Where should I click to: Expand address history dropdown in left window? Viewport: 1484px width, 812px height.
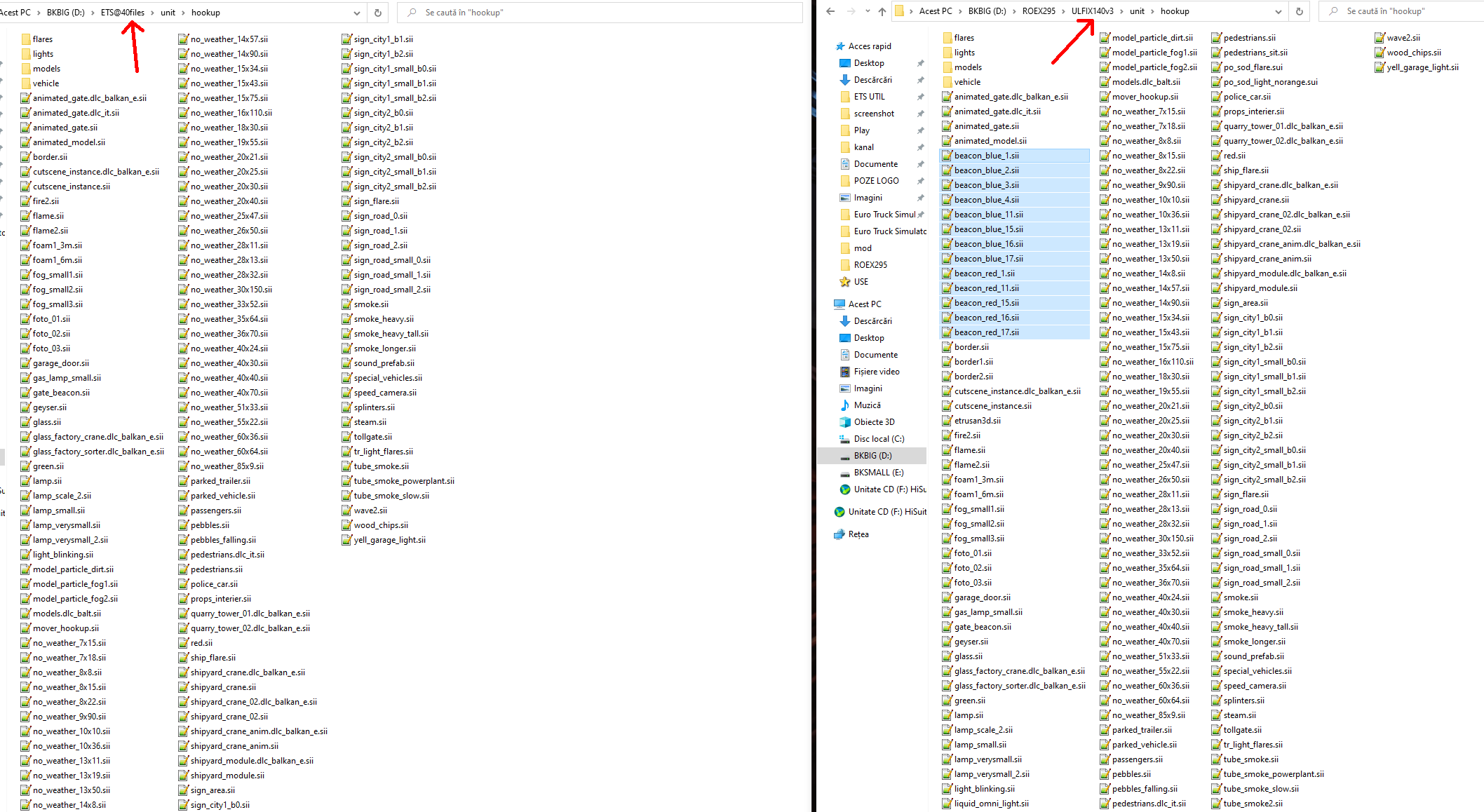pos(357,13)
